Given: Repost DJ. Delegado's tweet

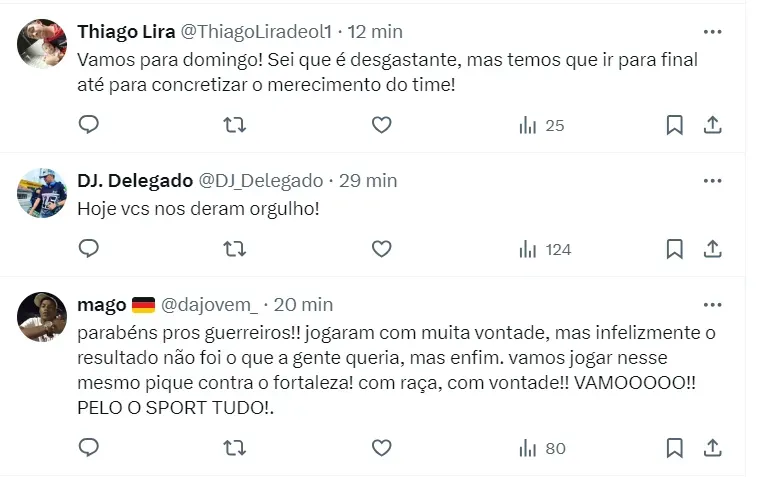Looking at the screenshot, I should 234,249.
